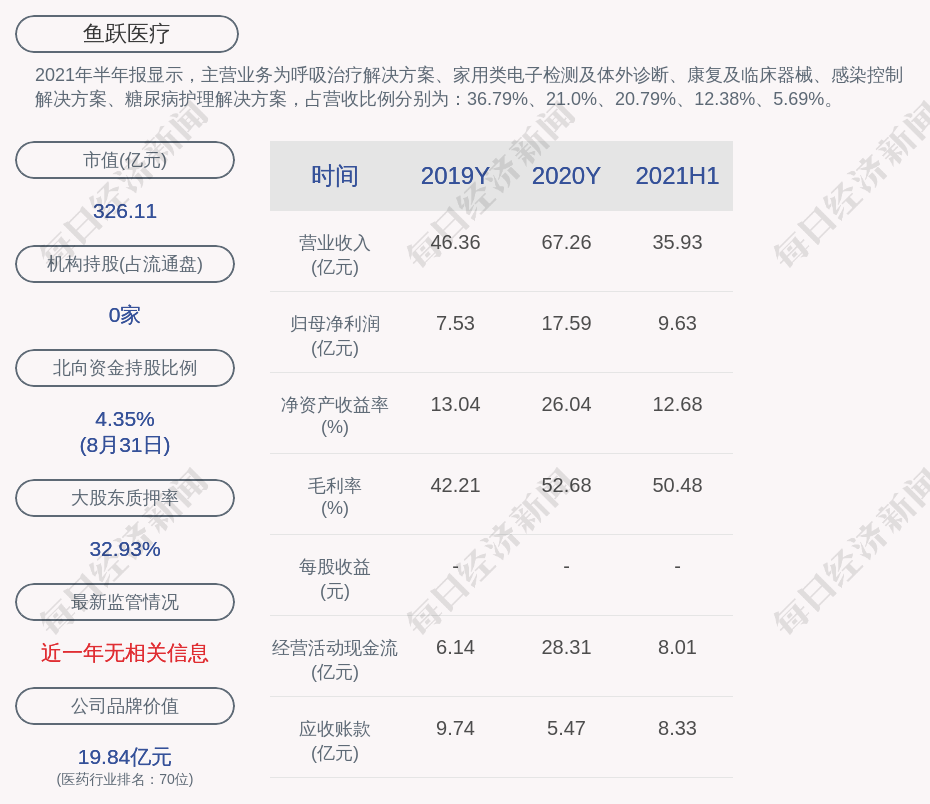Select the 19.84亿元 brand value
930x804 pixels.
(125, 757)
